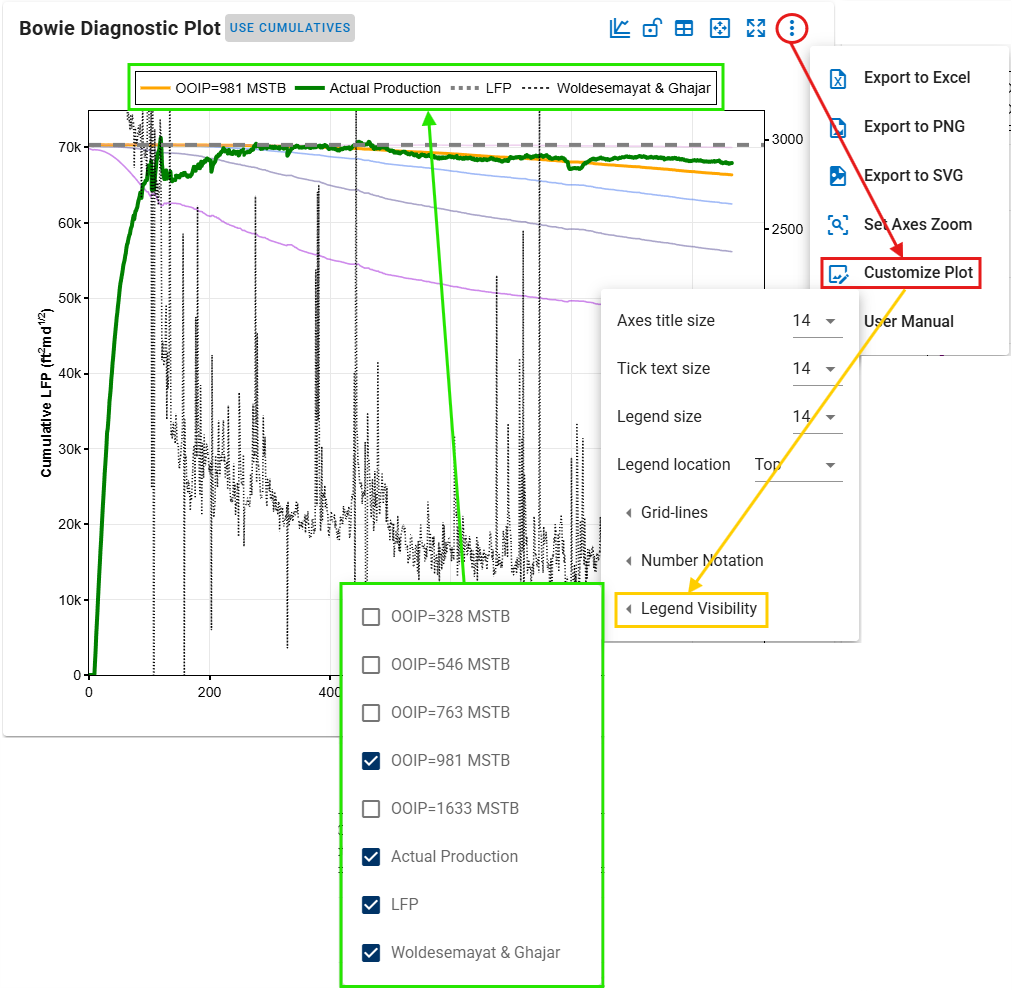Image resolution: width=1013 pixels, height=991 pixels.
Task: Click the unlock padlock icon
Action: click(x=651, y=28)
